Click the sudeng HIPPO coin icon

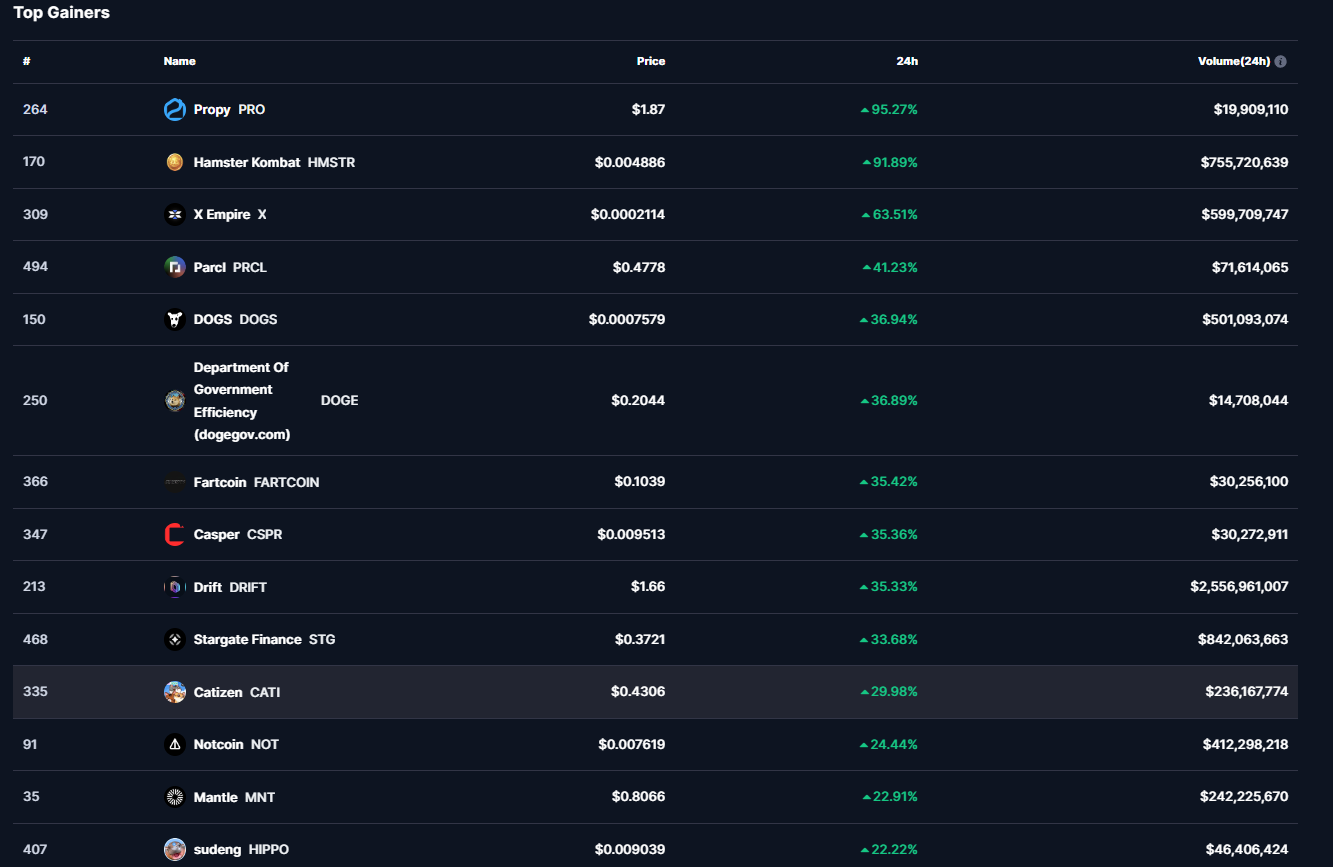(175, 850)
